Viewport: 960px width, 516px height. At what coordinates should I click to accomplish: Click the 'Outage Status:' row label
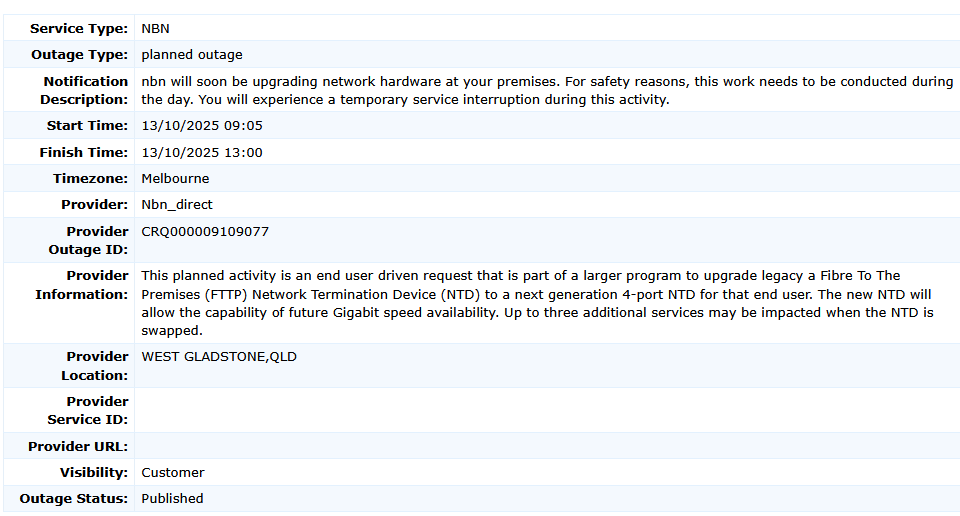point(74,499)
